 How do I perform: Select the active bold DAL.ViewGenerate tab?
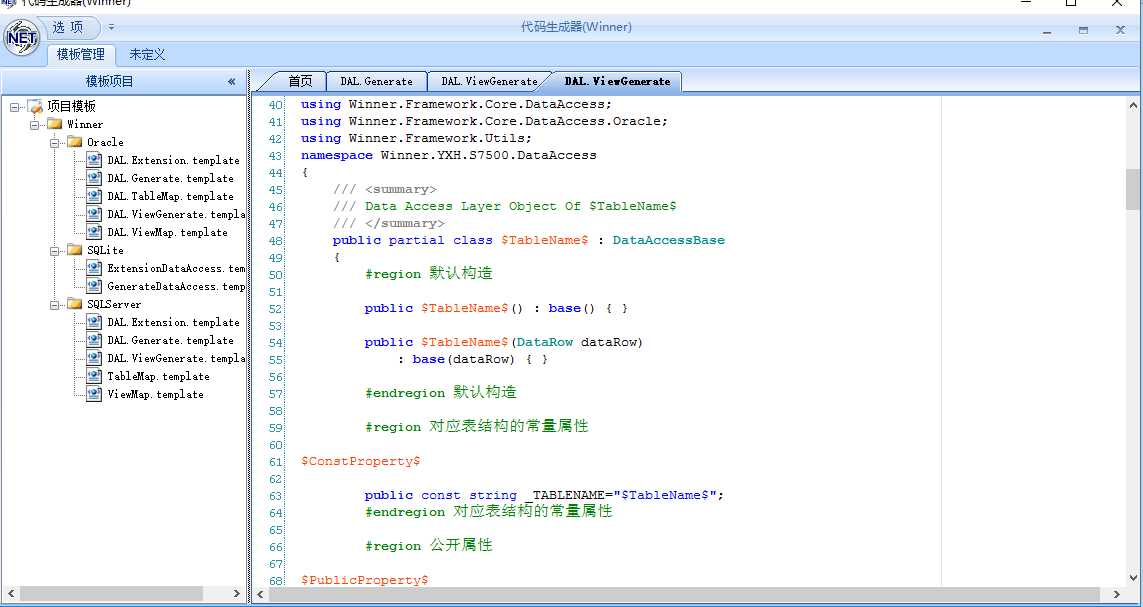click(617, 81)
